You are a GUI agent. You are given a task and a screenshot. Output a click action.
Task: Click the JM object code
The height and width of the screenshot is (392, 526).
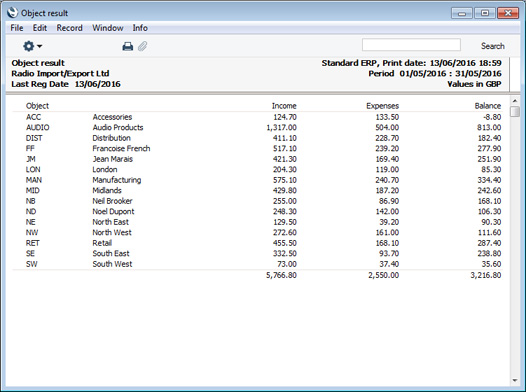click(x=31, y=159)
